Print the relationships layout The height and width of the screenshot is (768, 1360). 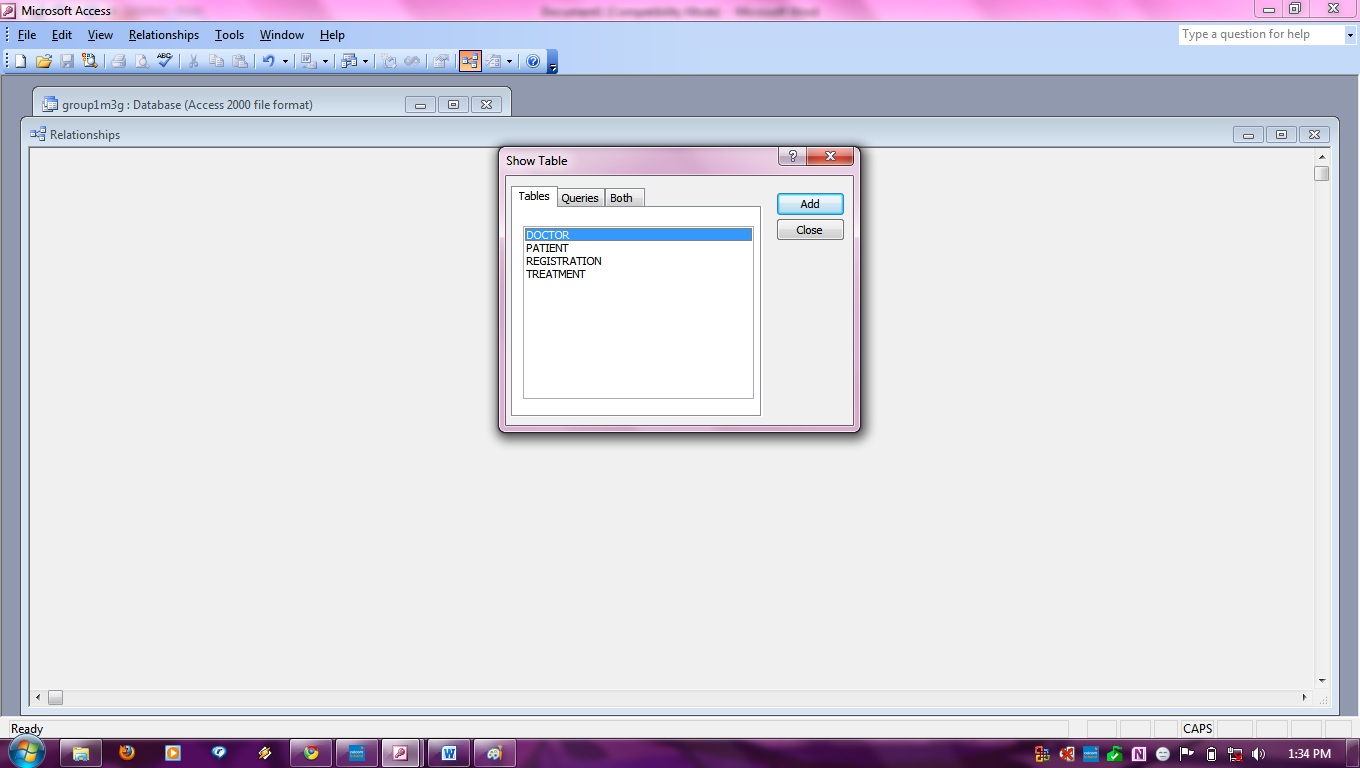pos(118,60)
